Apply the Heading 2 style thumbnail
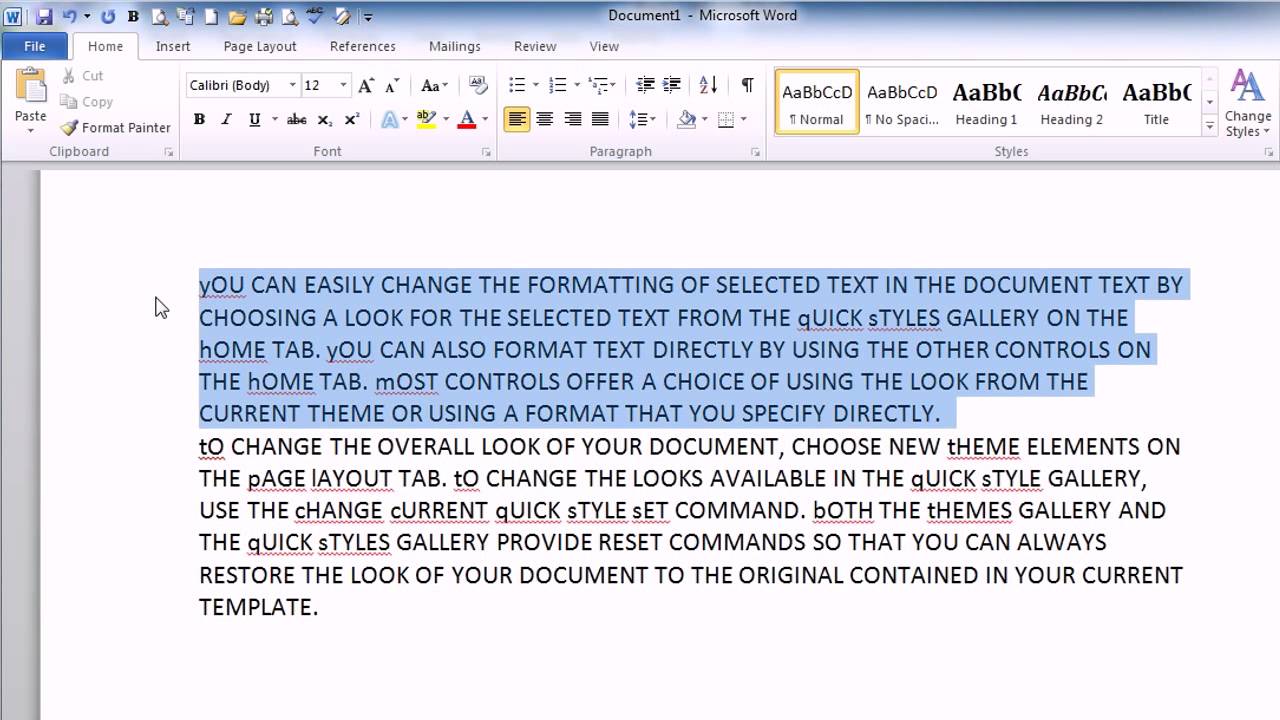This screenshot has width=1280, height=720. [x=1071, y=102]
